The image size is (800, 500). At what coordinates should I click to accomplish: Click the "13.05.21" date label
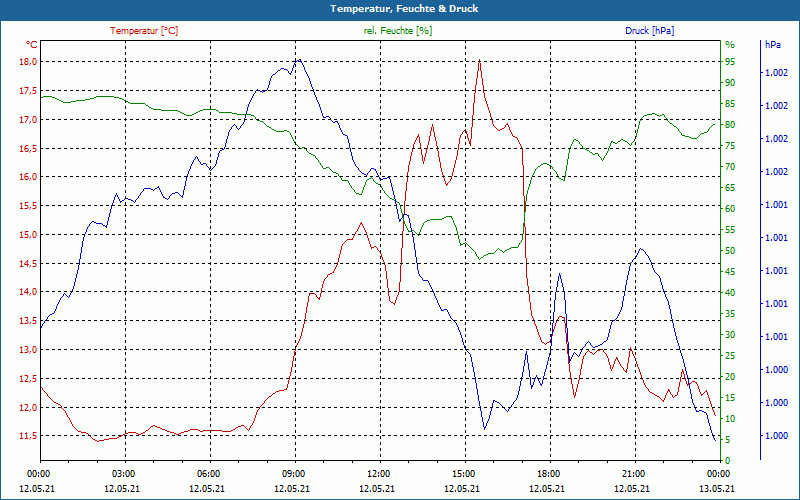[718, 488]
